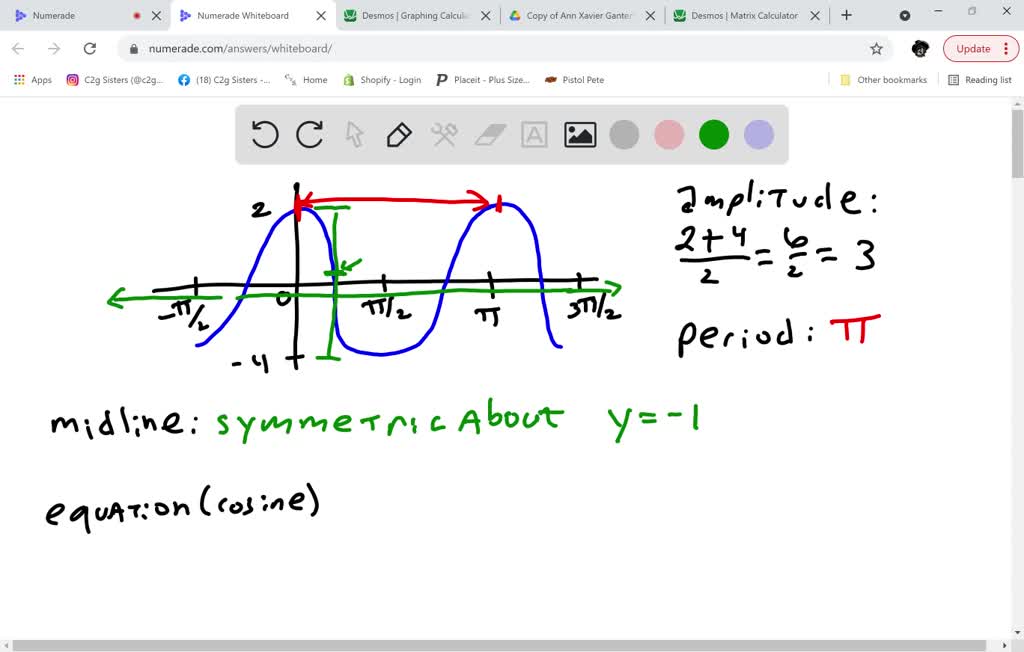Image resolution: width=1024 pixels, height=652 pixels.
Task: Select the Undo icon on the whiteboard toolbar
Action: [264, 133]
